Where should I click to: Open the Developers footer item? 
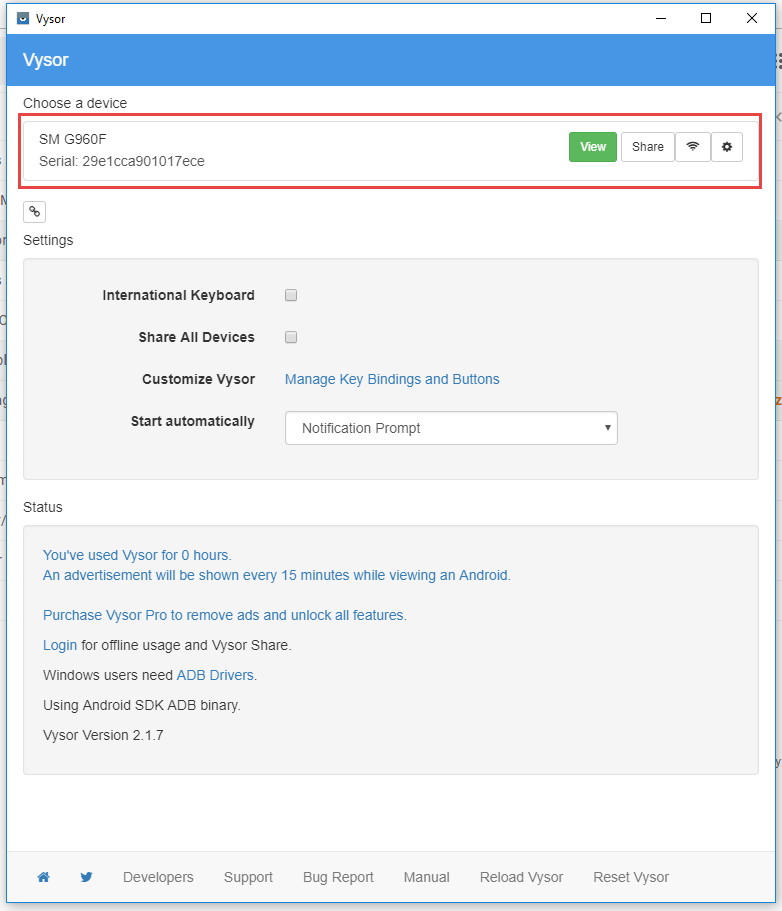click(x=158, y=877)
